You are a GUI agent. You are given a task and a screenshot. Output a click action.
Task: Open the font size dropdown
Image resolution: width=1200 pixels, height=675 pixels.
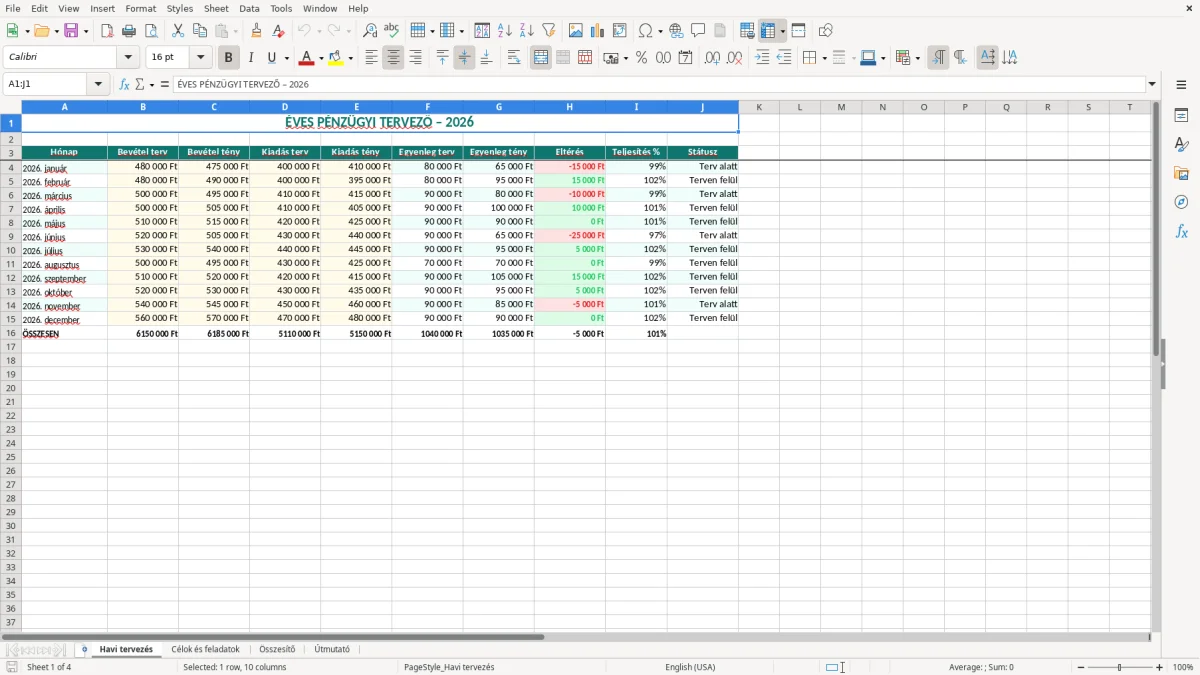point(200,58)
